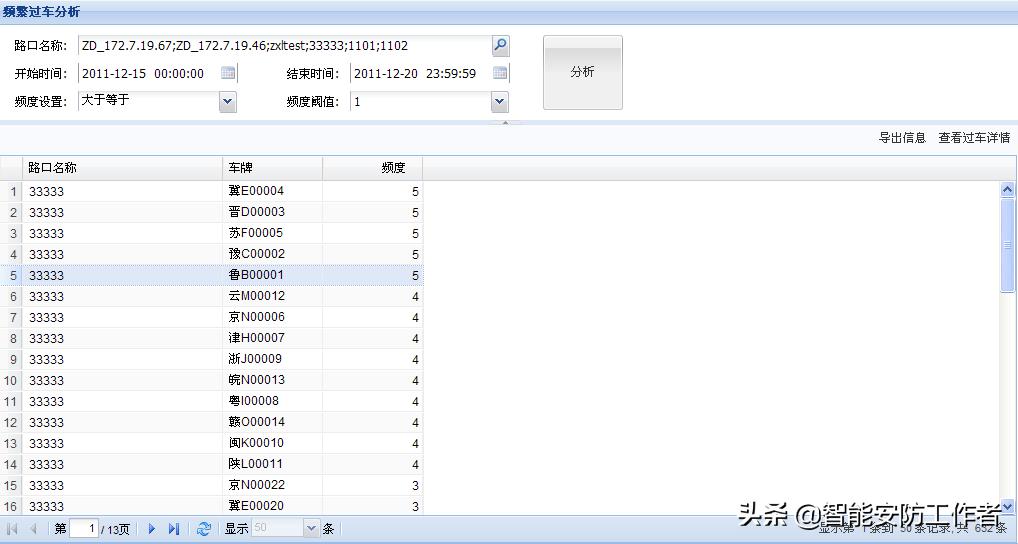The image size is (1018, 544).
Task: Click 查看过车详情 link
Action: coord(974,138)
